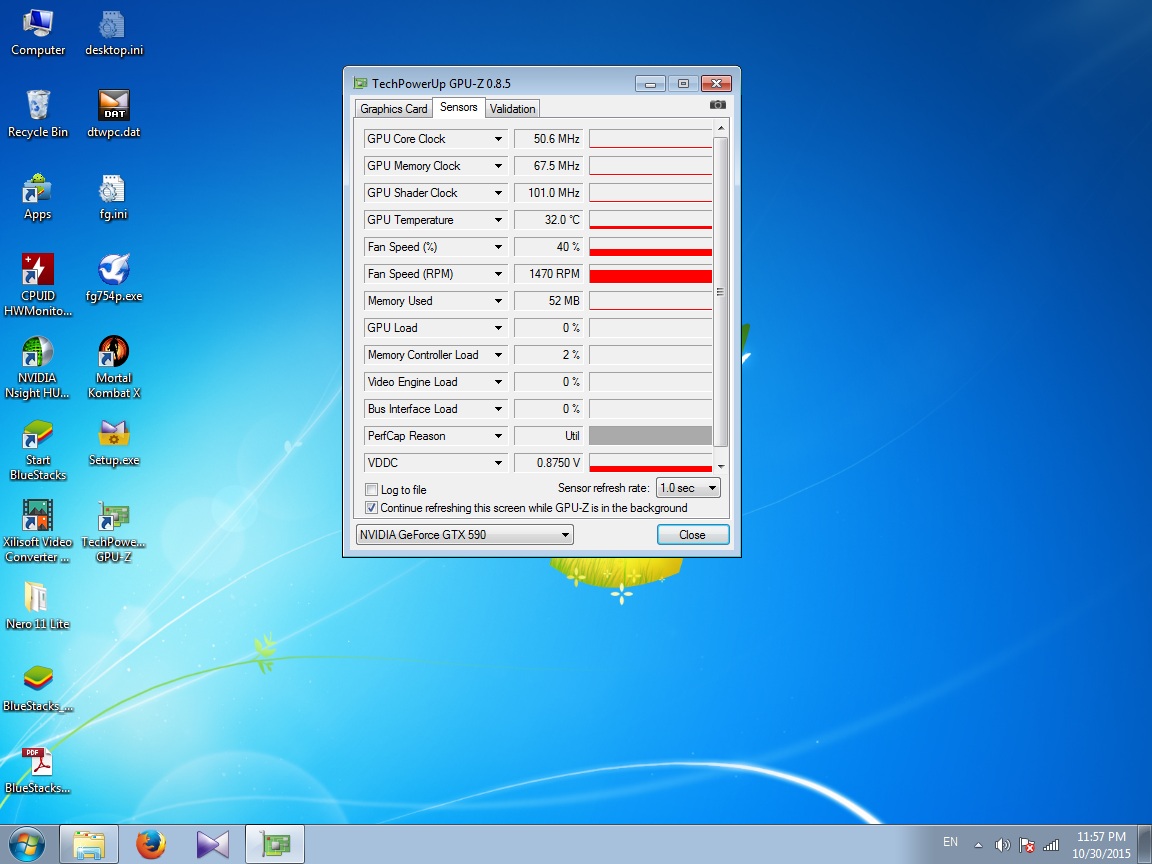The image size is (1152, 864).
Task: Select the NVIDIA Nsight HUD shortcut
Action: 37,367
